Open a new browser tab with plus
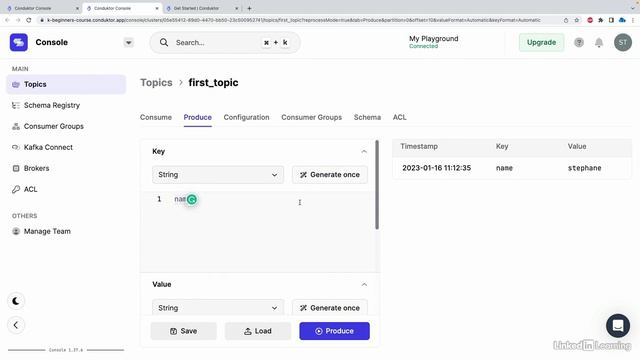This screenshot has width=640, height=360. 249,8
